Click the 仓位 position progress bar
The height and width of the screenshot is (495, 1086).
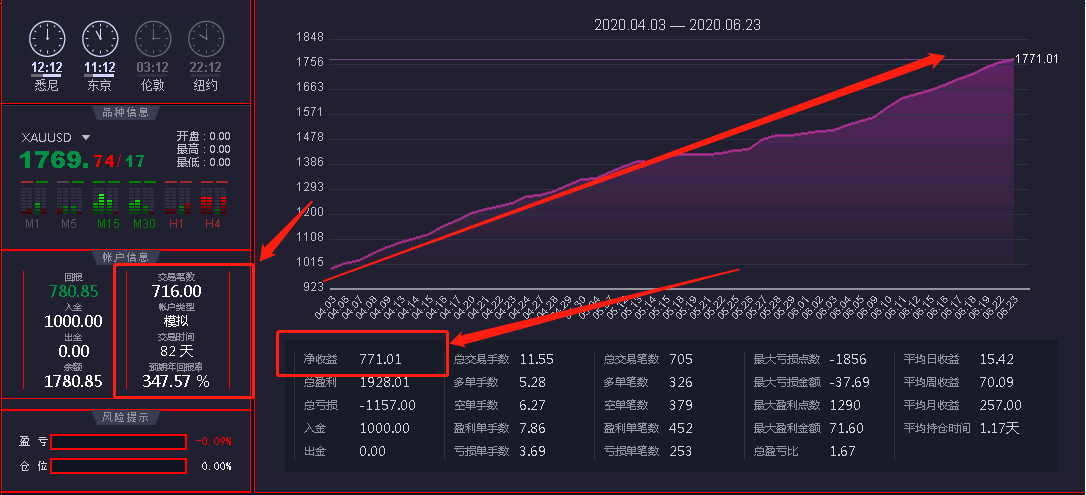118,466
